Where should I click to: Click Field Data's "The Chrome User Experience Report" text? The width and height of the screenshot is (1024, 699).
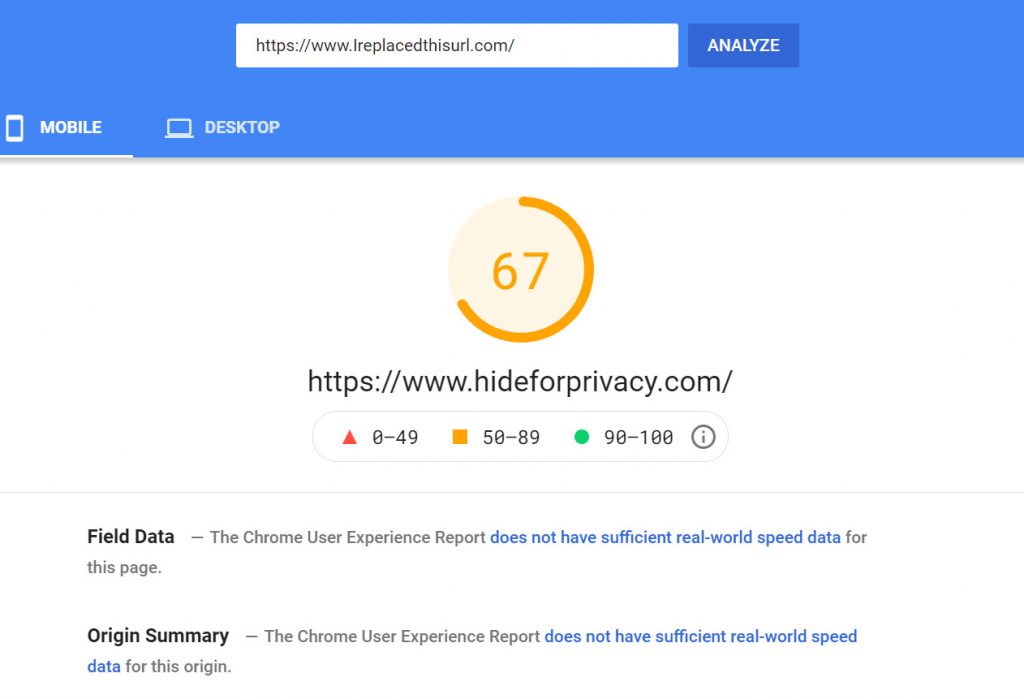coord(348,537)
